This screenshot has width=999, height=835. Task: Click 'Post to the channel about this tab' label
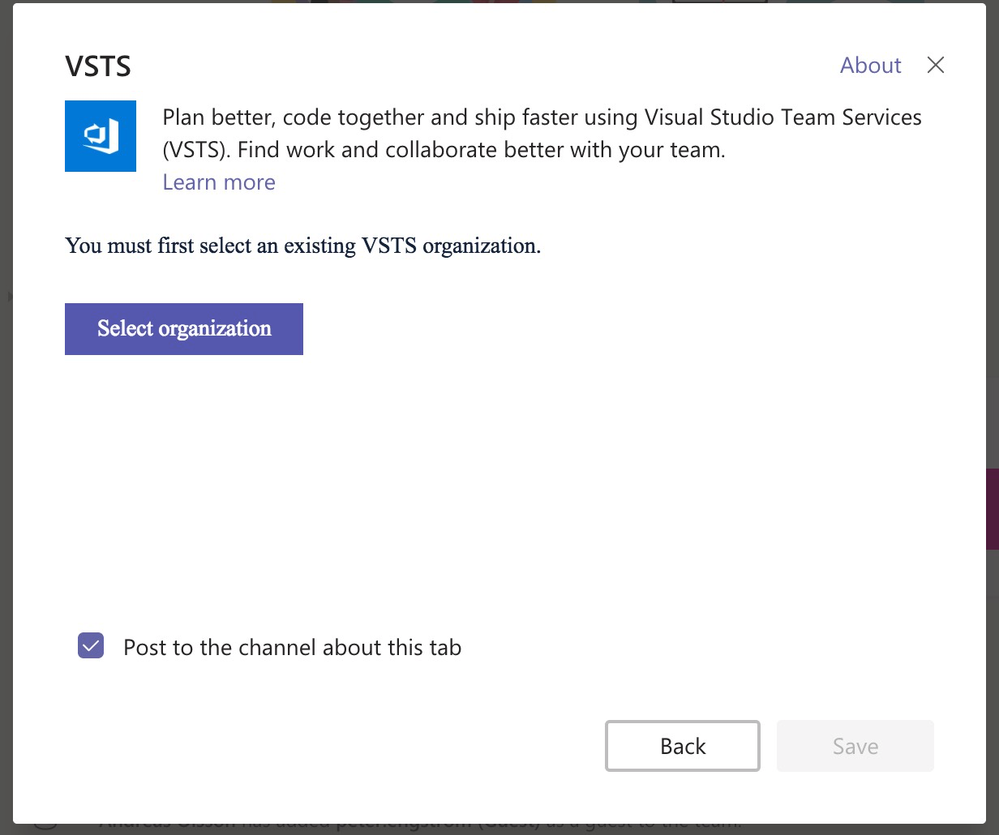click(292, 647)
